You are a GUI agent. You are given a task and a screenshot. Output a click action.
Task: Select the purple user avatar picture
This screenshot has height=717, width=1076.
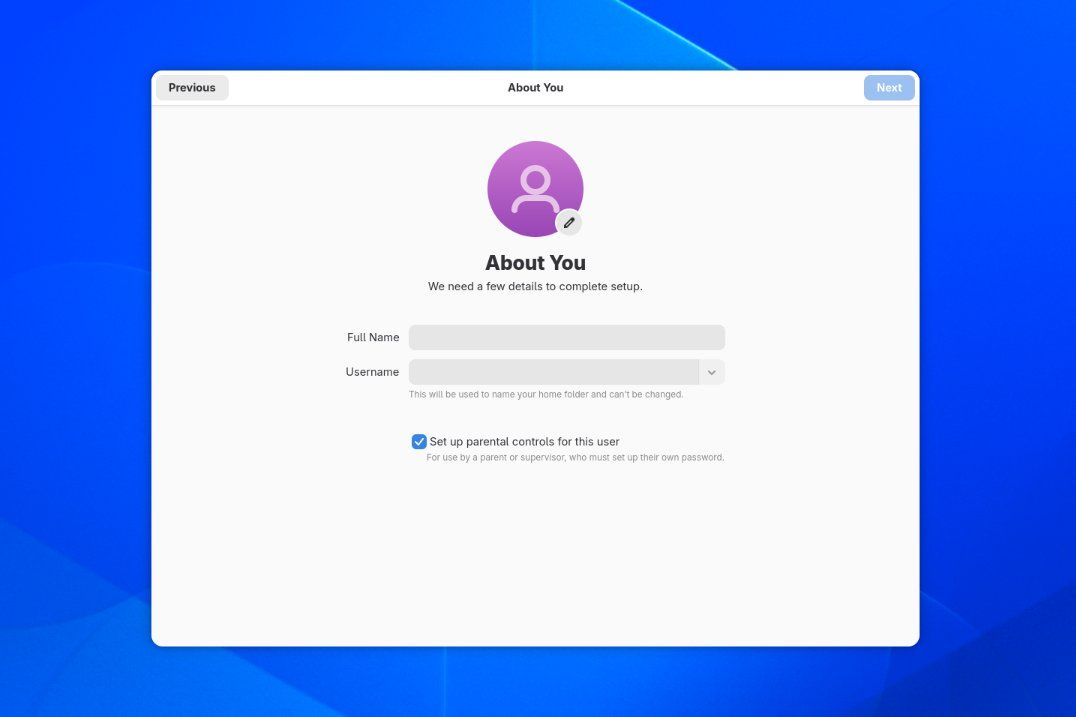tap(535, 189)
